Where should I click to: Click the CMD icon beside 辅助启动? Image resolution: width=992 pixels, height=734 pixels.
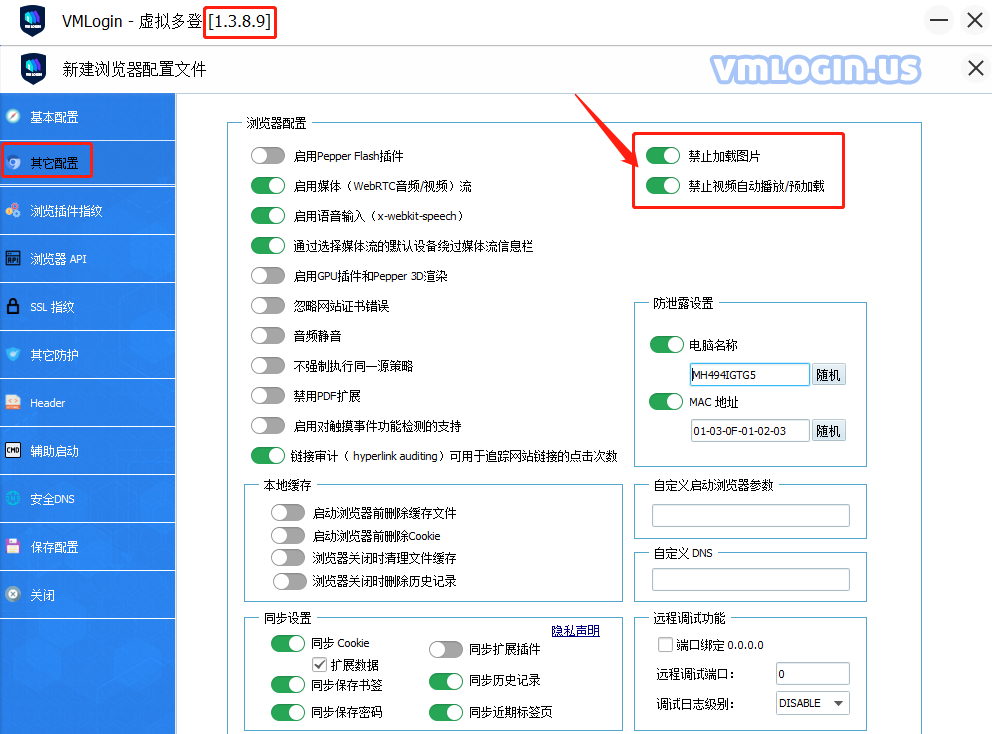(x=13, y=451)
